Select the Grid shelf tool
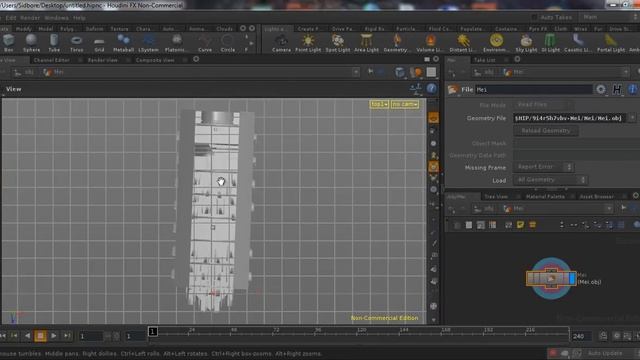 [x=99, y=43]
